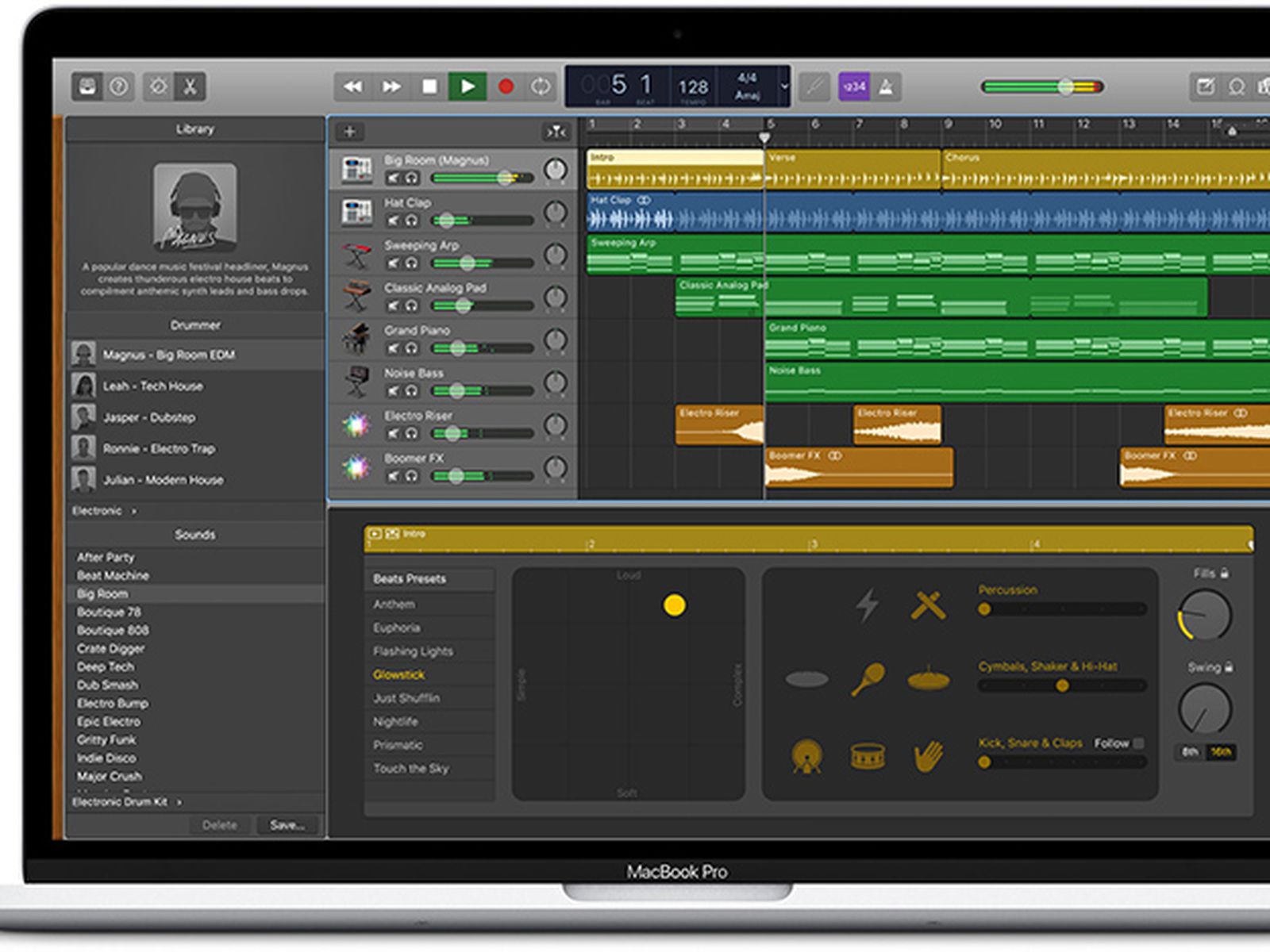Viewport: 1270px width, 952px height.
Task: Open the Loop Browser button
Action: tap(1237, 86)
